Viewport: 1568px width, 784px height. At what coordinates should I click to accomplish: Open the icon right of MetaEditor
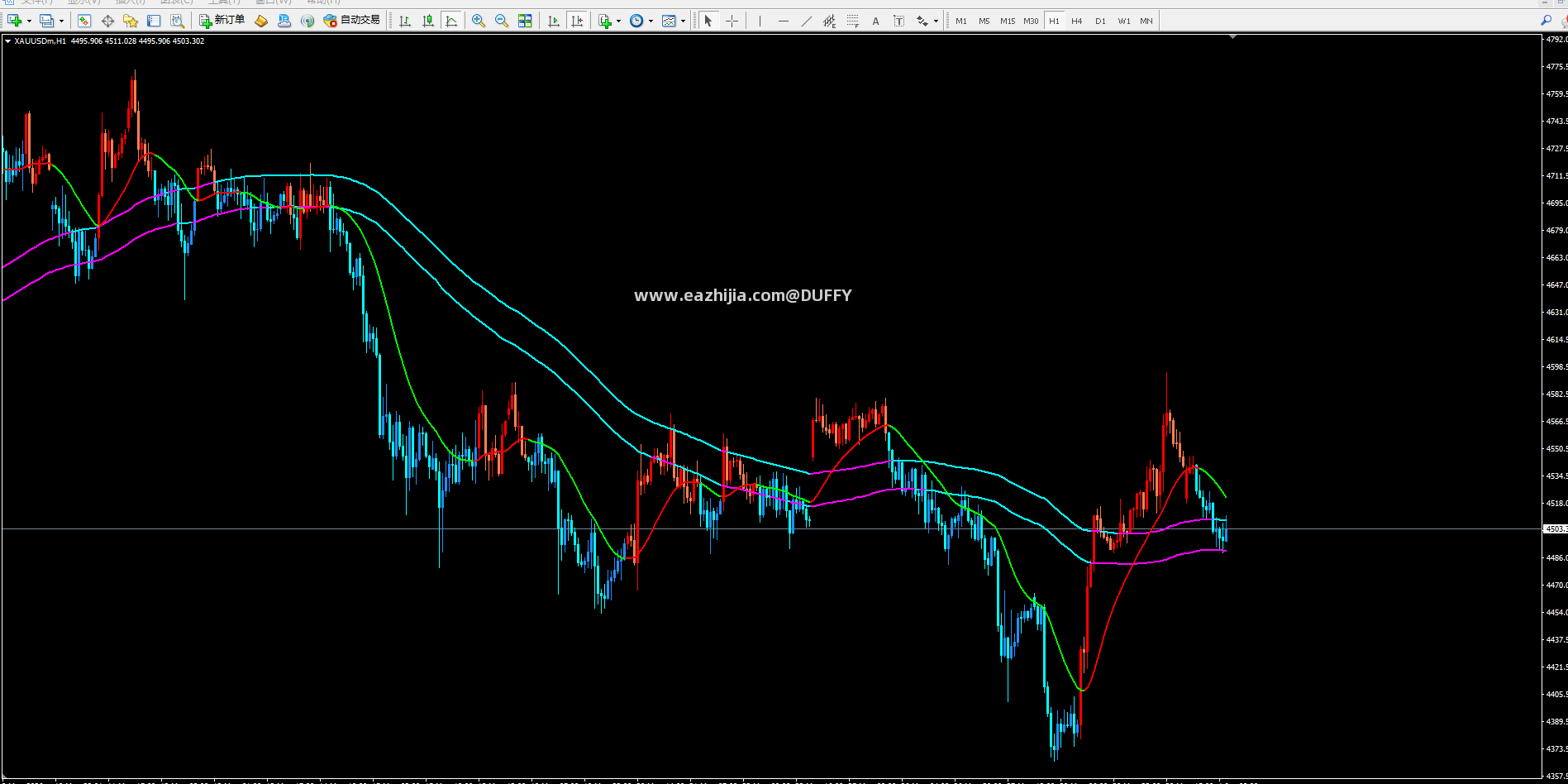click(x=284, y=21)
